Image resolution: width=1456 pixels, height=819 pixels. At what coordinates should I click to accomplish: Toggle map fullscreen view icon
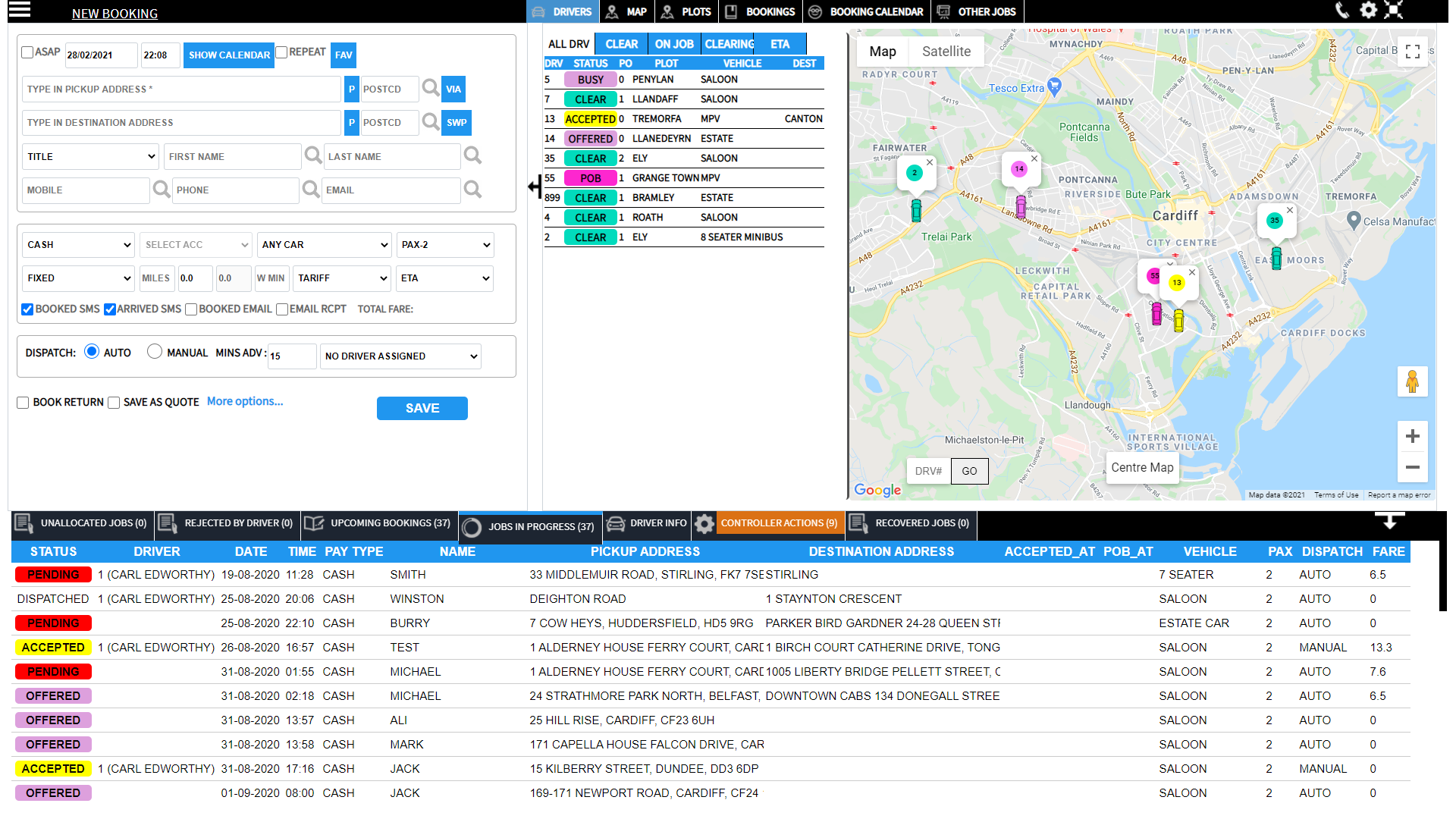point(1412,52)
